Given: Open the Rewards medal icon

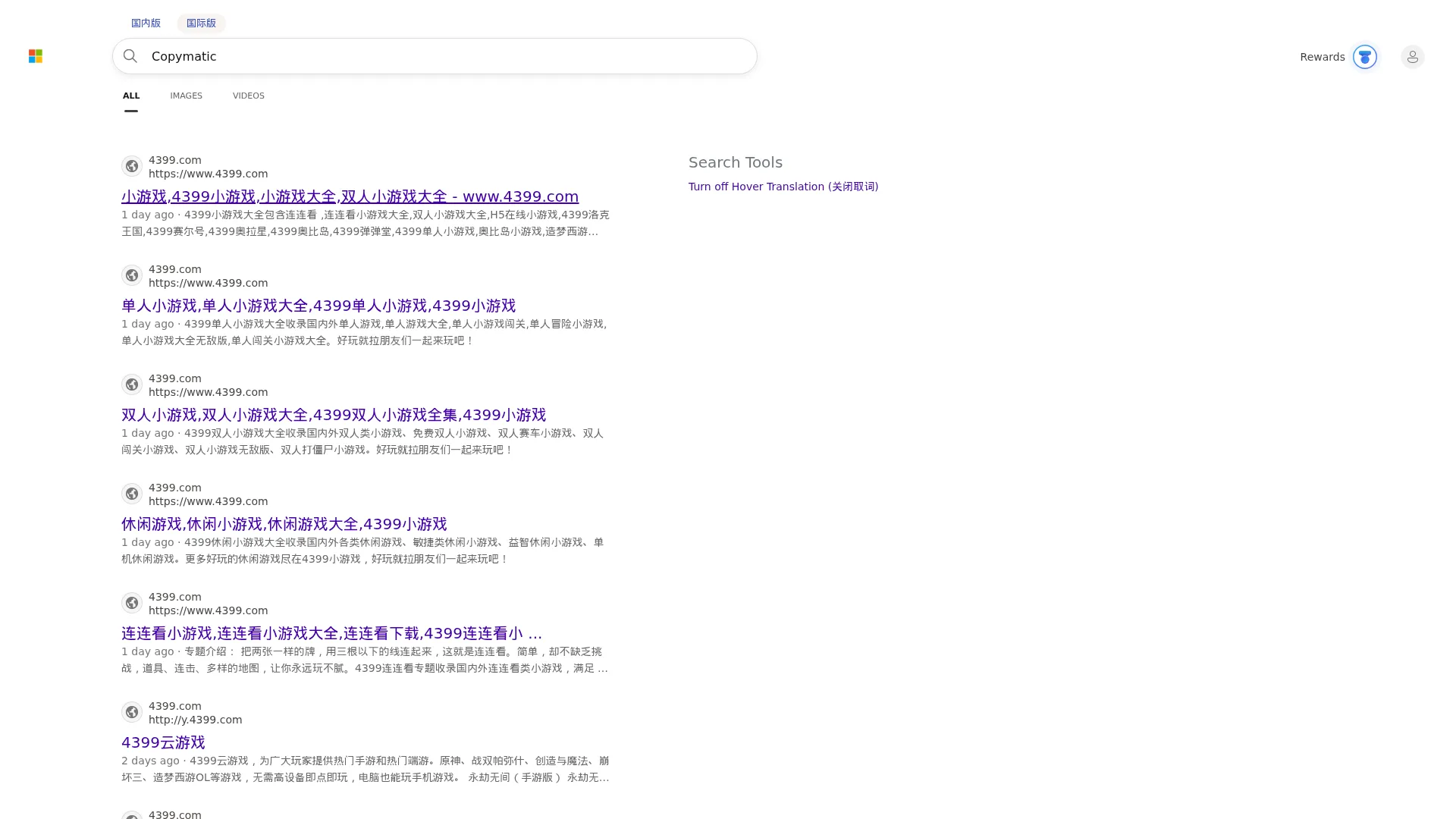Looking at the screenshot, I should point(1364,57).
